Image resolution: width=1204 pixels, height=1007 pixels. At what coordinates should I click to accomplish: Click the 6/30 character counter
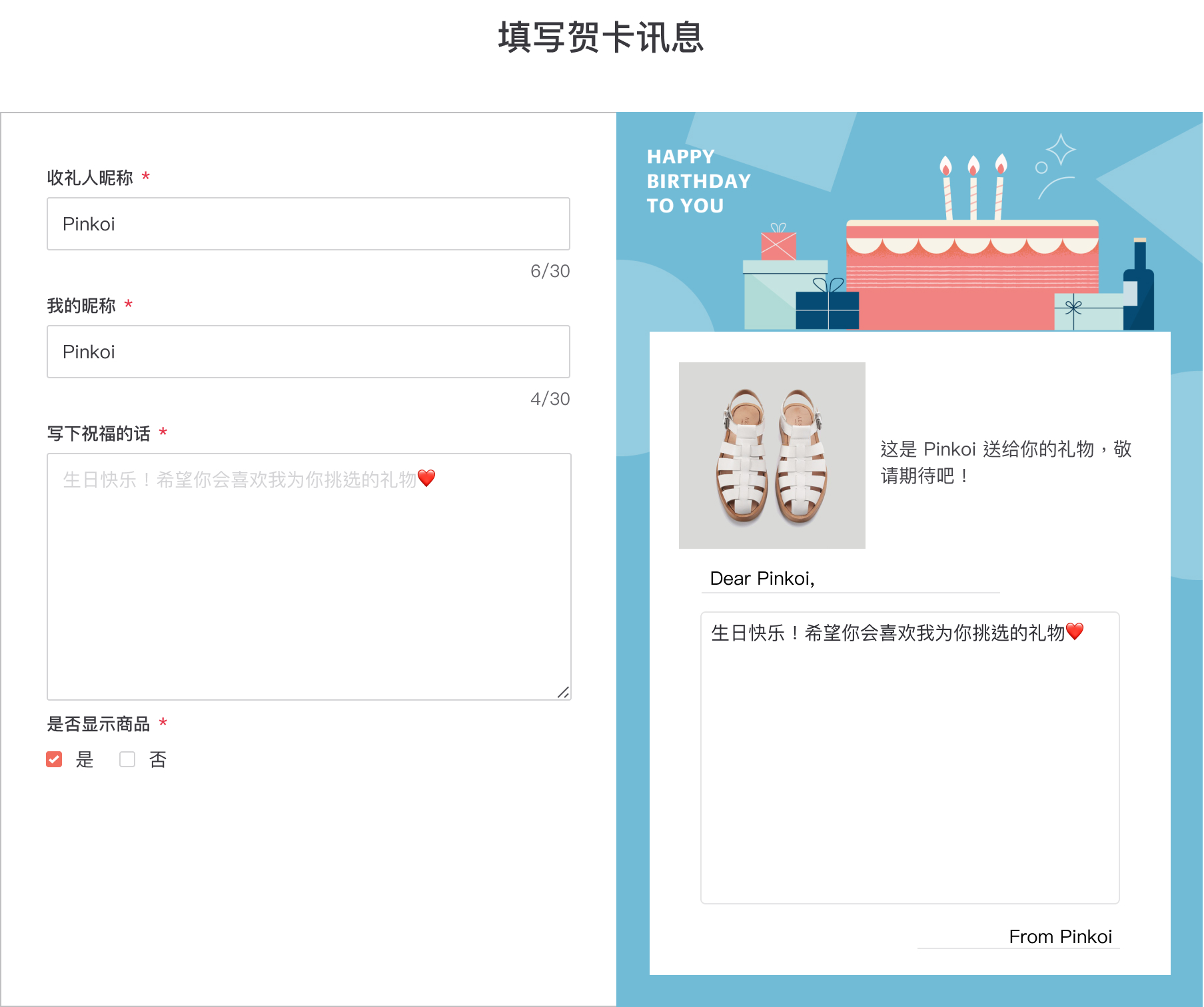[x=550, y=271]
